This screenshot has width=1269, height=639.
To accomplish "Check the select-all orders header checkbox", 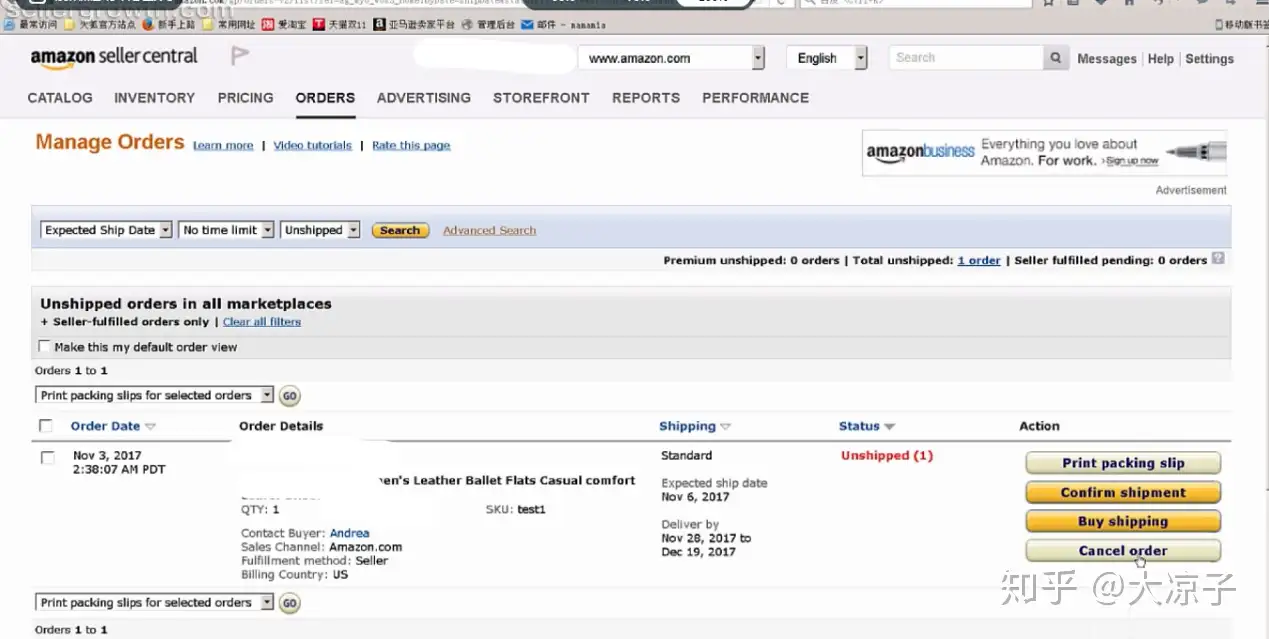I will point(45,426).
